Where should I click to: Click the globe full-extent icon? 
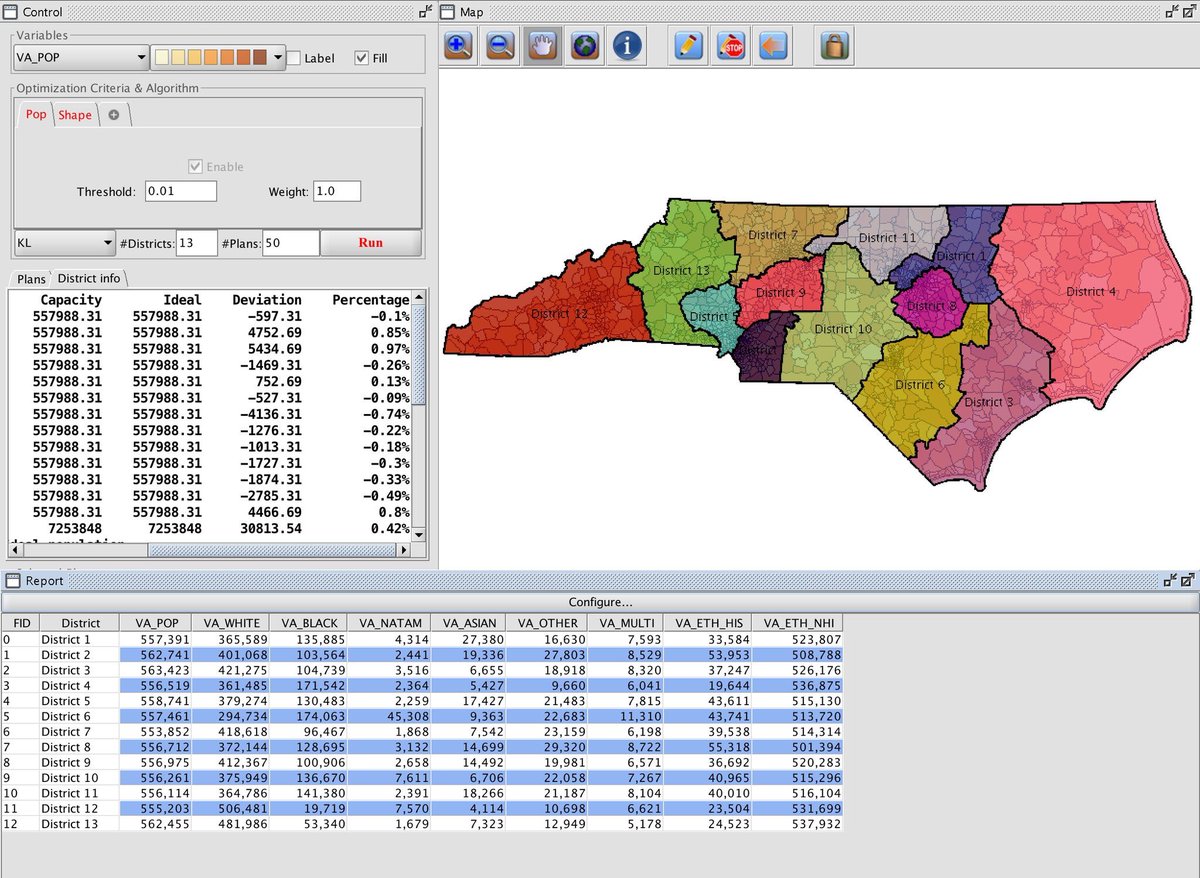[x=585, y=45]
